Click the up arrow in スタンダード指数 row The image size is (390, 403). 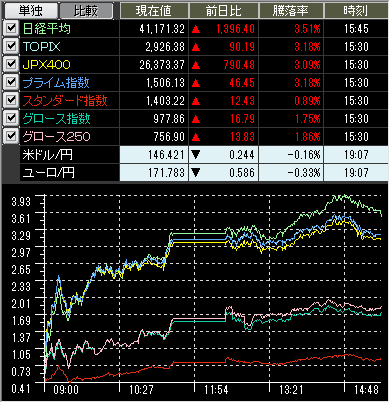pos(196,101)
